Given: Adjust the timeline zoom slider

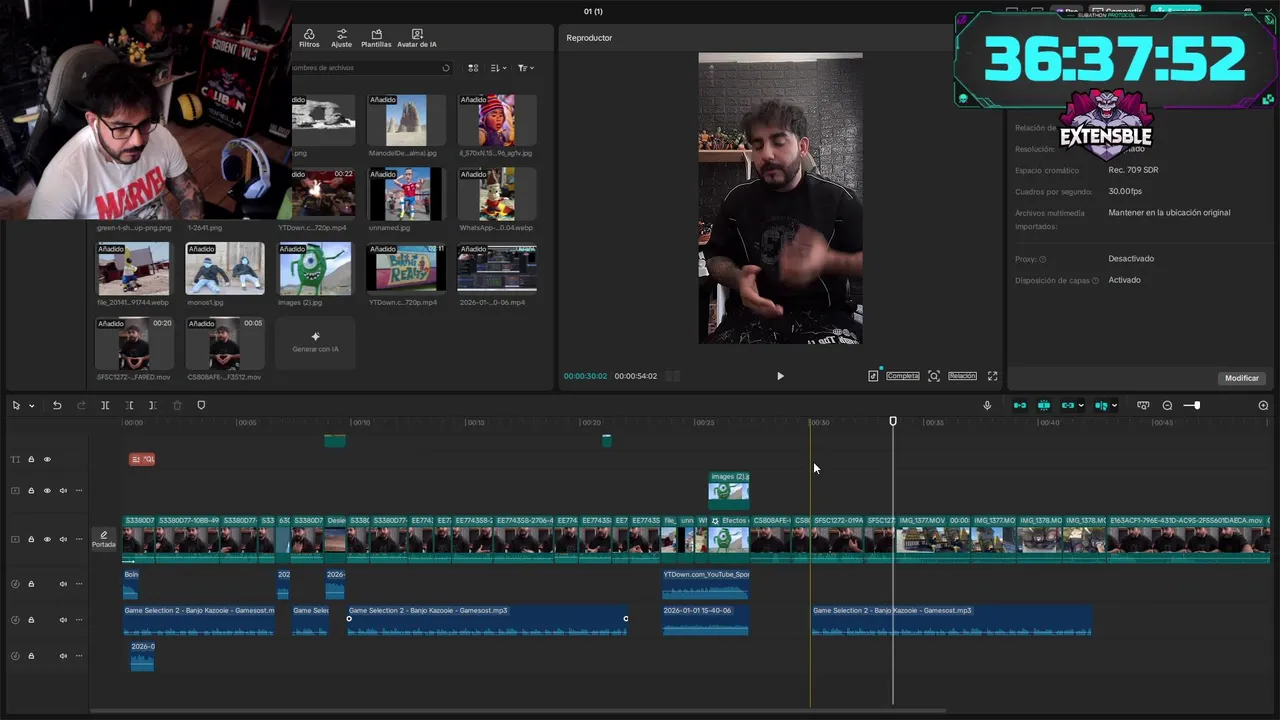Looking at the screenshot, I should [x=1196, y=405].
